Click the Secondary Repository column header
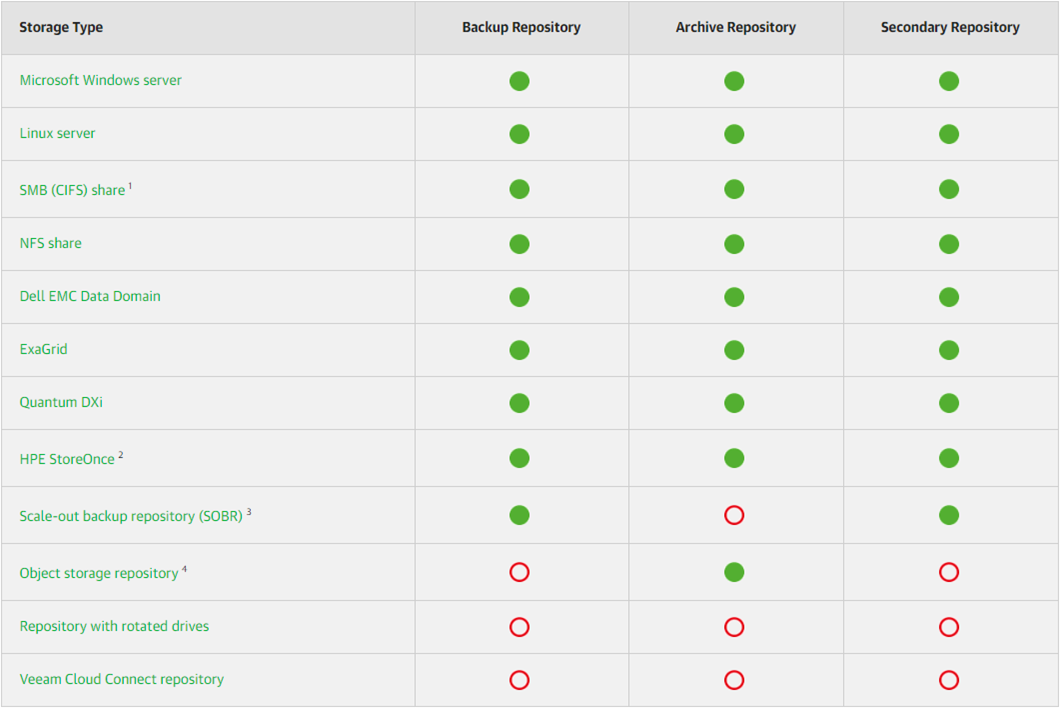Viewport: 1060px width, 708px height. click(950, 28)
